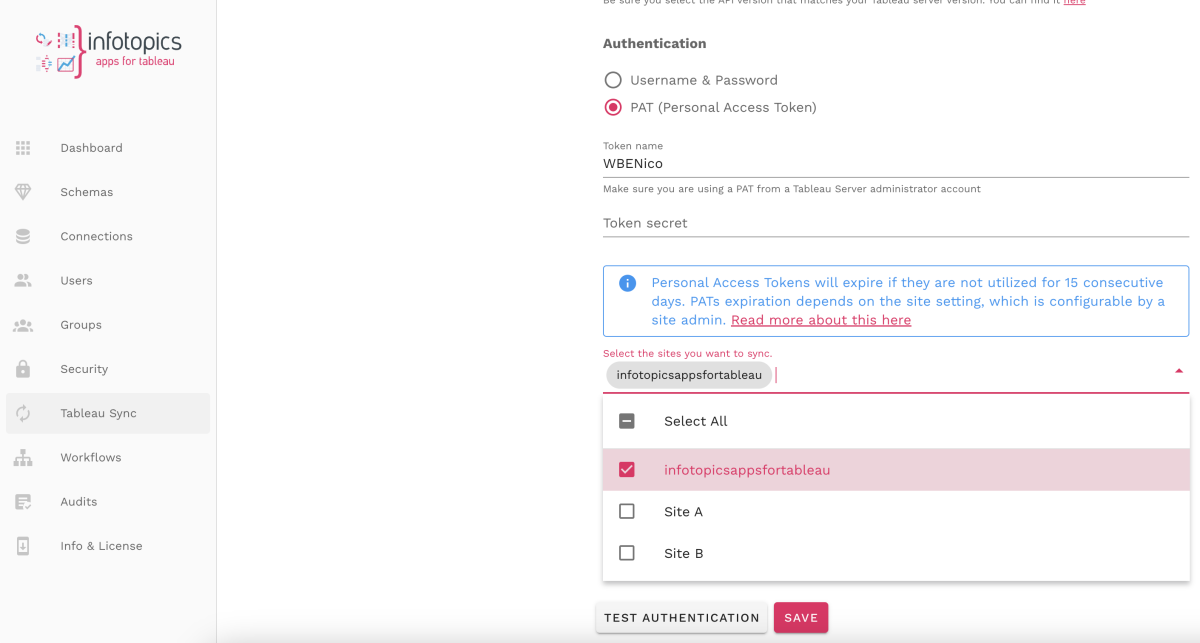
Task: Select the Security lock icon
Action: (x=22, y=368)
